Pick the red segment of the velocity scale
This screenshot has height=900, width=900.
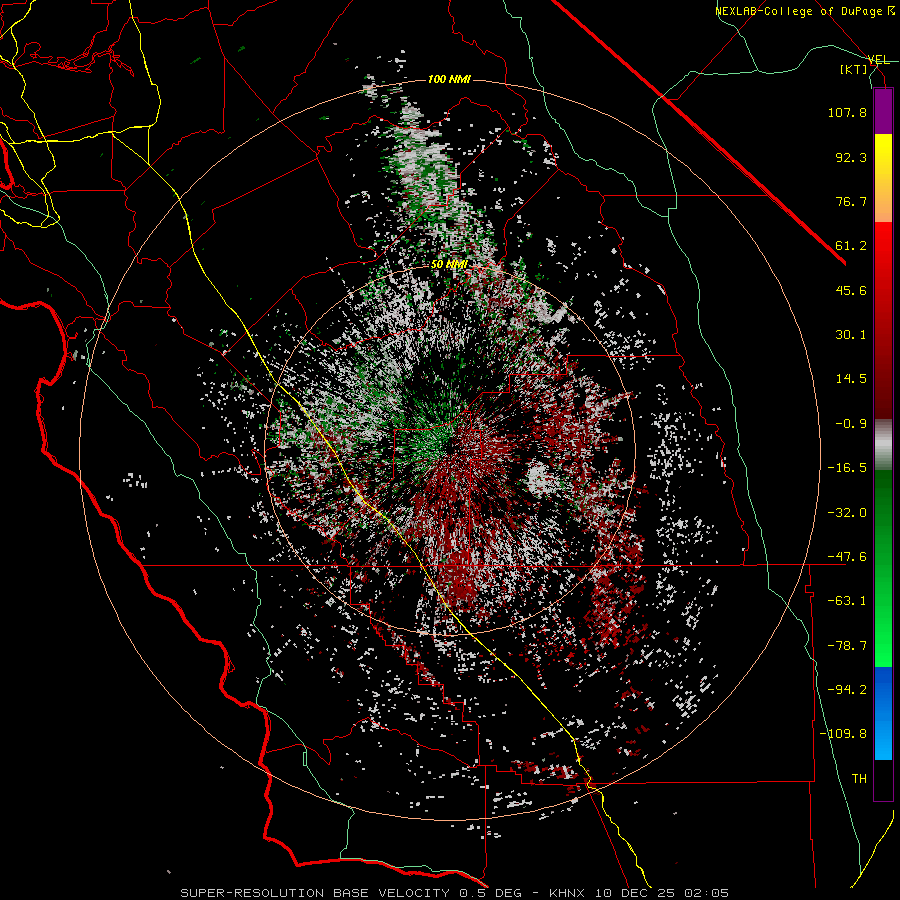pyautogui.click(x=883, y=320)
